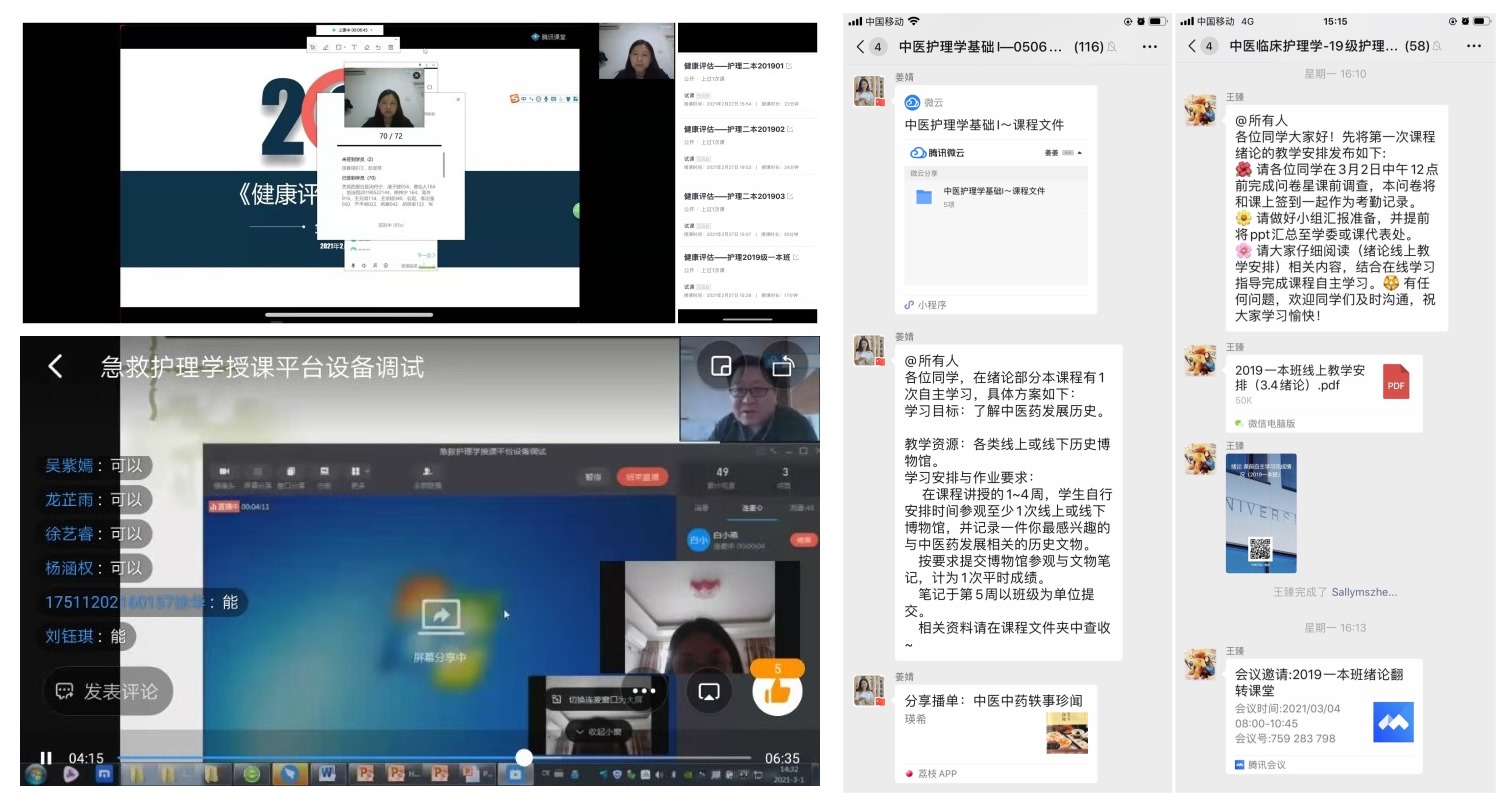Tap the orange thumbs-up like button

(777, 693)
